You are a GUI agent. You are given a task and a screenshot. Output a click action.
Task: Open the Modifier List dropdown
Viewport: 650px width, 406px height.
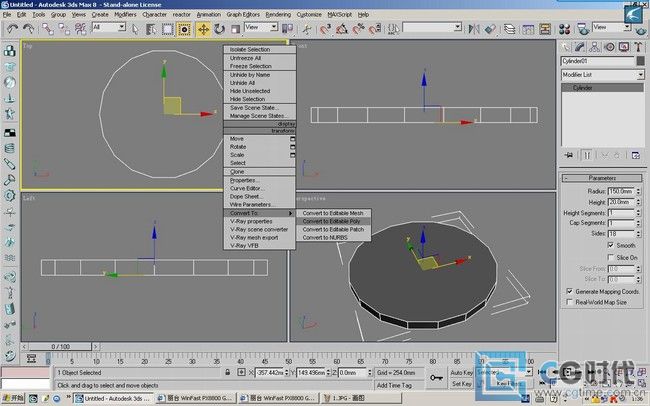point(602,75)
